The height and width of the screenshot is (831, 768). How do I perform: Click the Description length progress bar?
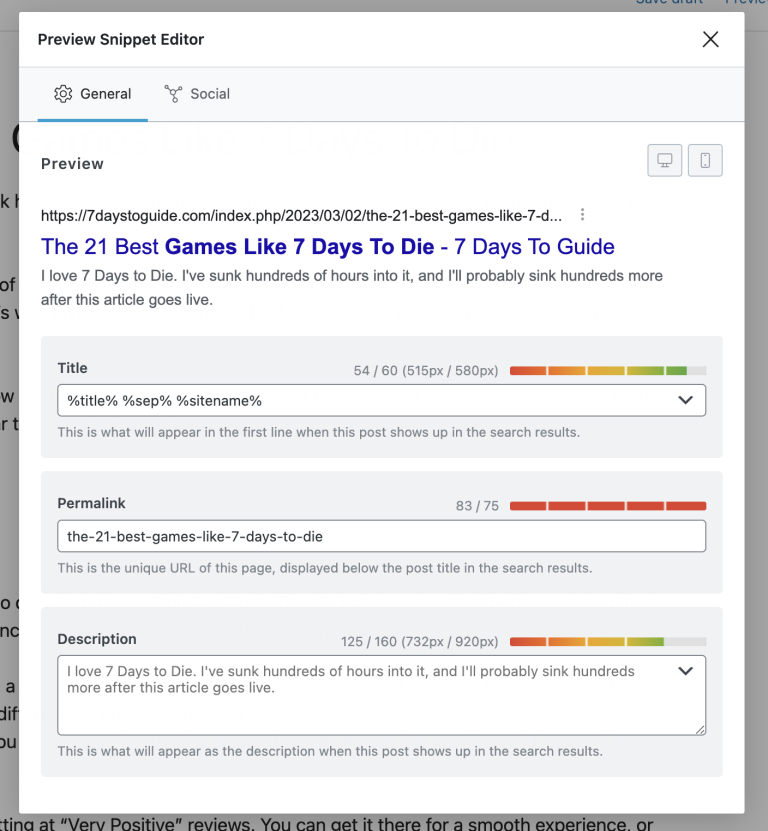pyautogui.click(x=607, y=642)
